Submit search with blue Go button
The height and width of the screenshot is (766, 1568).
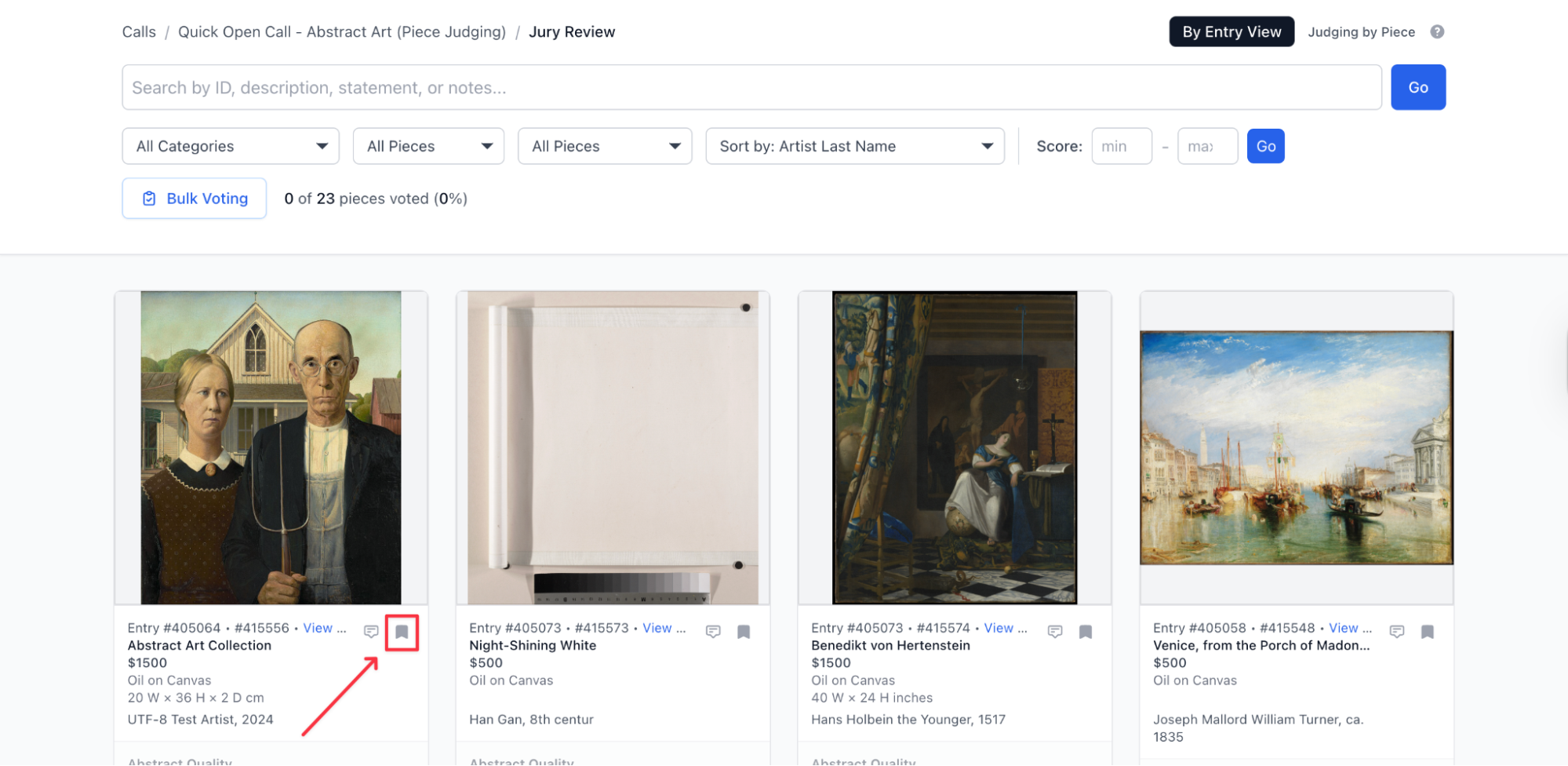click(1418, 87)
